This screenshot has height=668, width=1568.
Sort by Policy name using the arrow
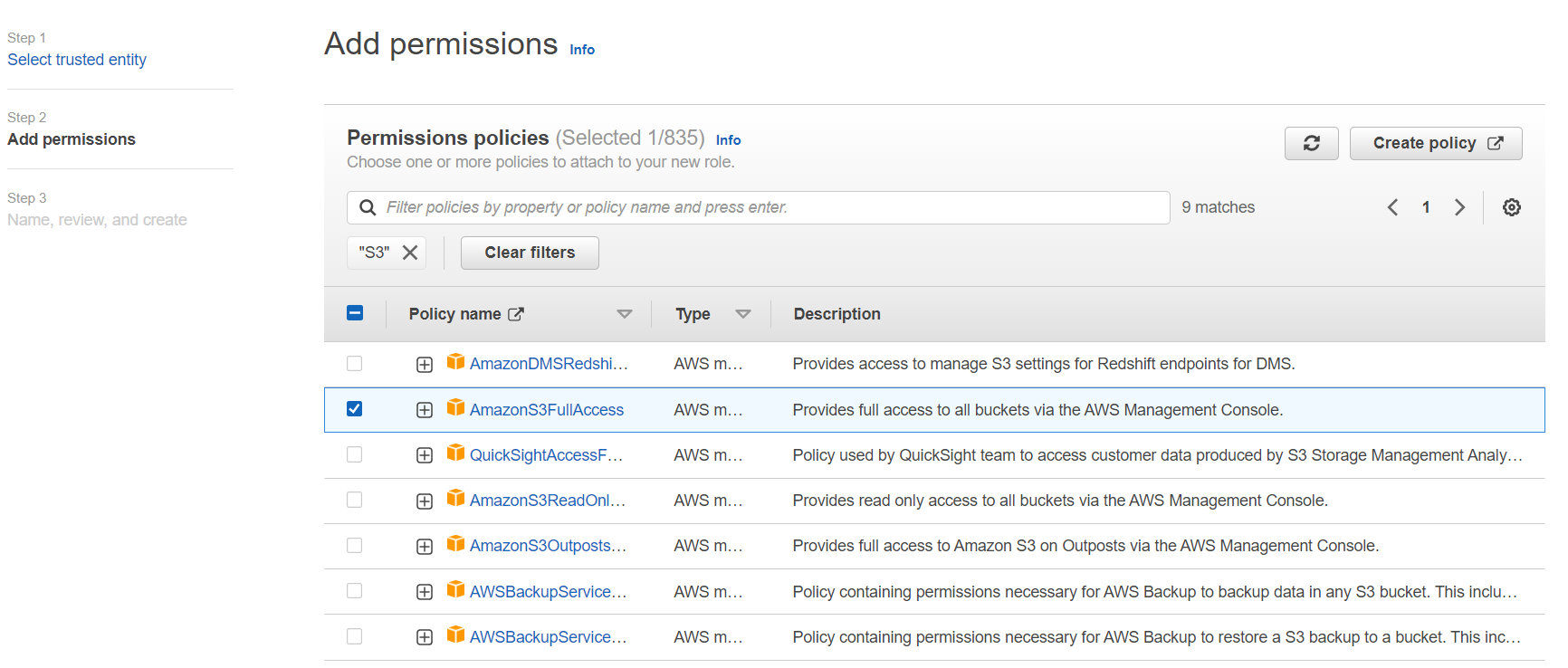point(625,314)
